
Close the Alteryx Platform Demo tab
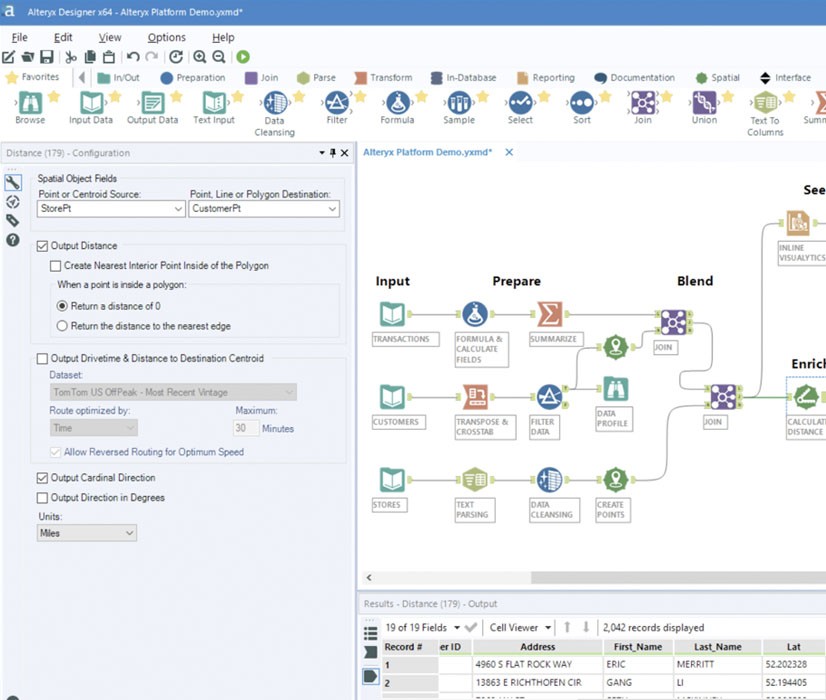[x=509, y=152]
